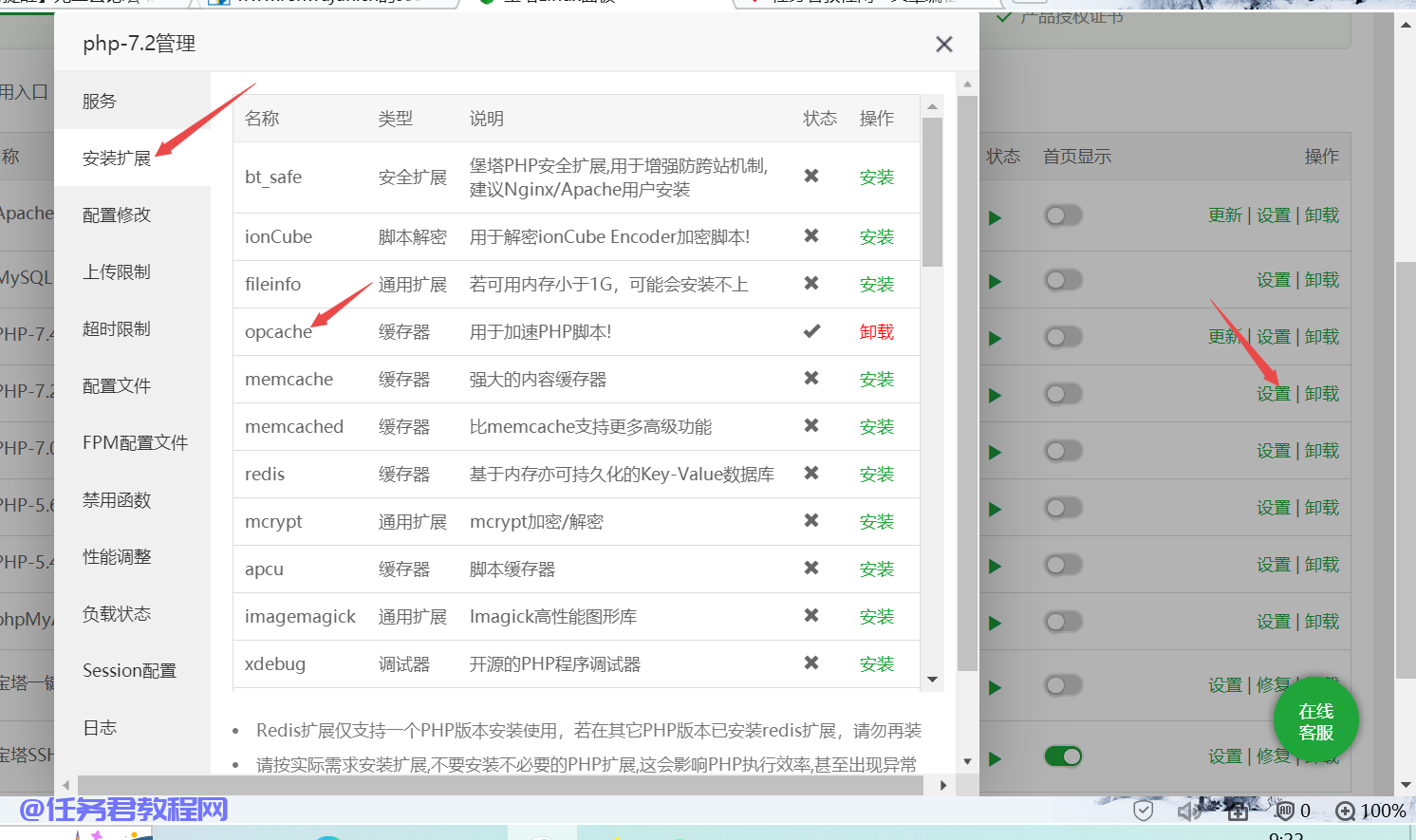The height and width of the screenshot is (840, 1416).
Task: Open 性能调整 in the sidebar
Action: click(x=132, y=556)
